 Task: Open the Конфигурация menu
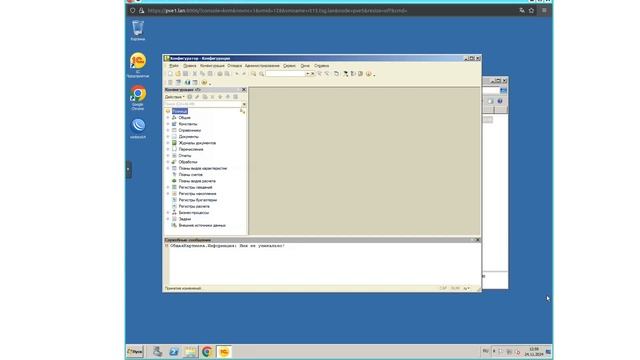(x=212, y=66)
